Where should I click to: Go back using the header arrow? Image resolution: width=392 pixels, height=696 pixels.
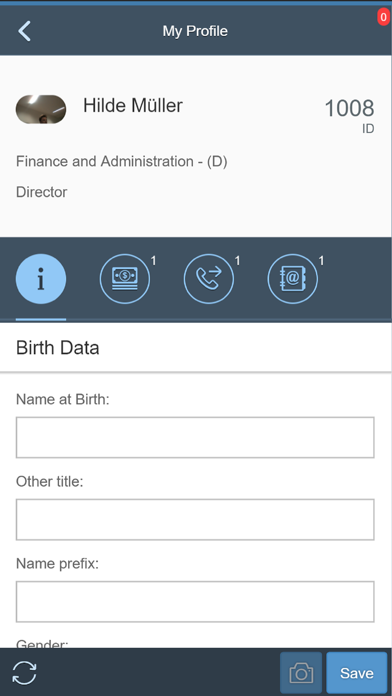click(24, 31)
